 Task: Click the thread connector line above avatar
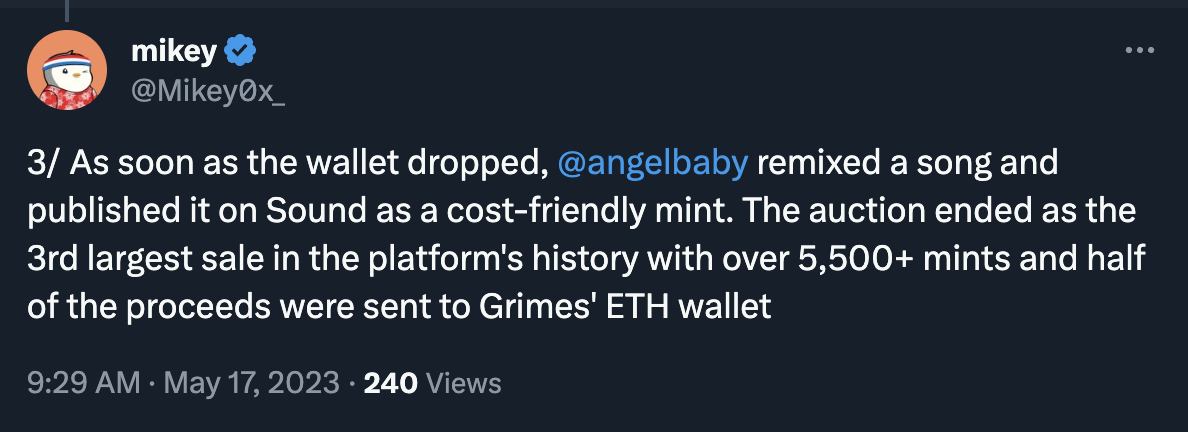[x=67, y=10]
